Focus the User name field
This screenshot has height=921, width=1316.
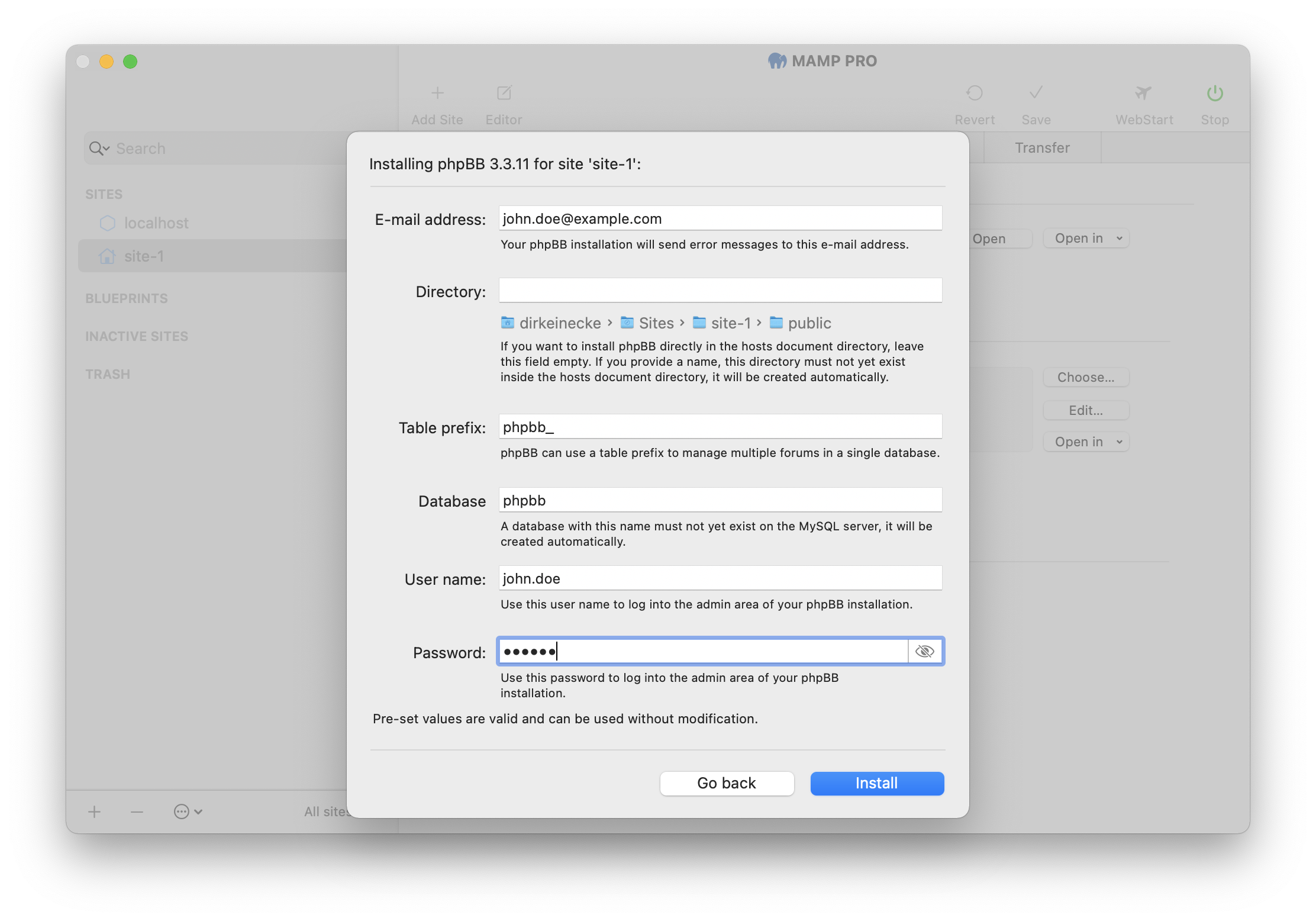720,578
